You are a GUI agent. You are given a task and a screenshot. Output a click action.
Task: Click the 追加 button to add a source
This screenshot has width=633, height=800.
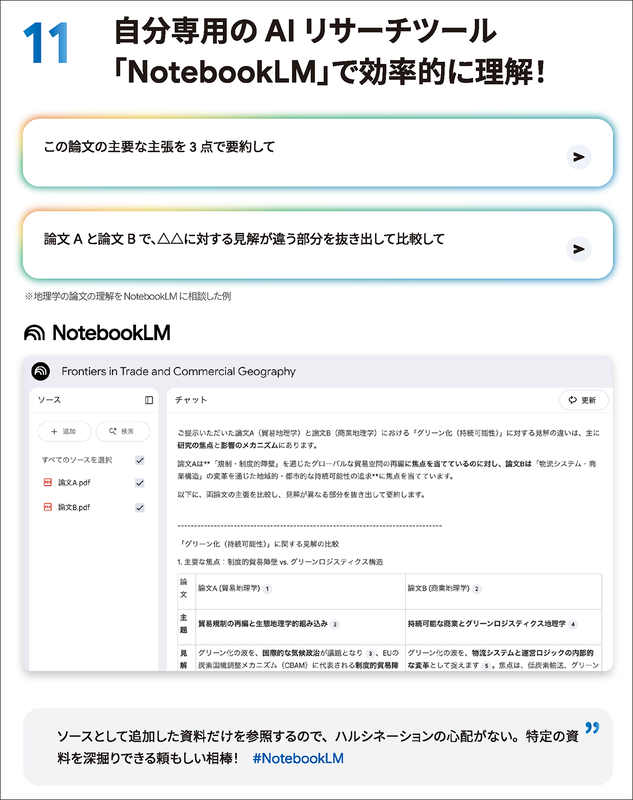[x=64, y=431]
